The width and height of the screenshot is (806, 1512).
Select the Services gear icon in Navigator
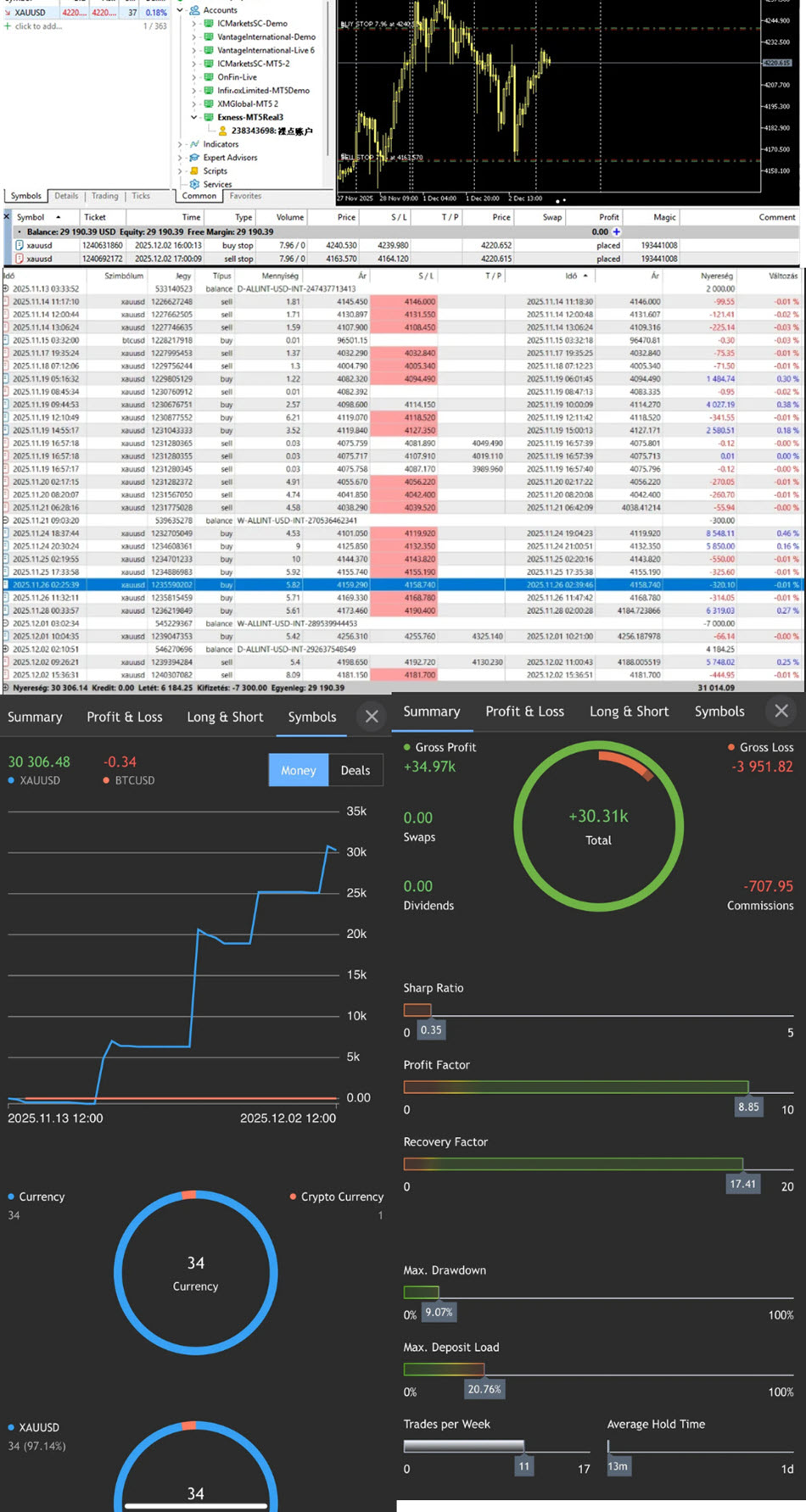pyautogui.click(x=194, y=184)
